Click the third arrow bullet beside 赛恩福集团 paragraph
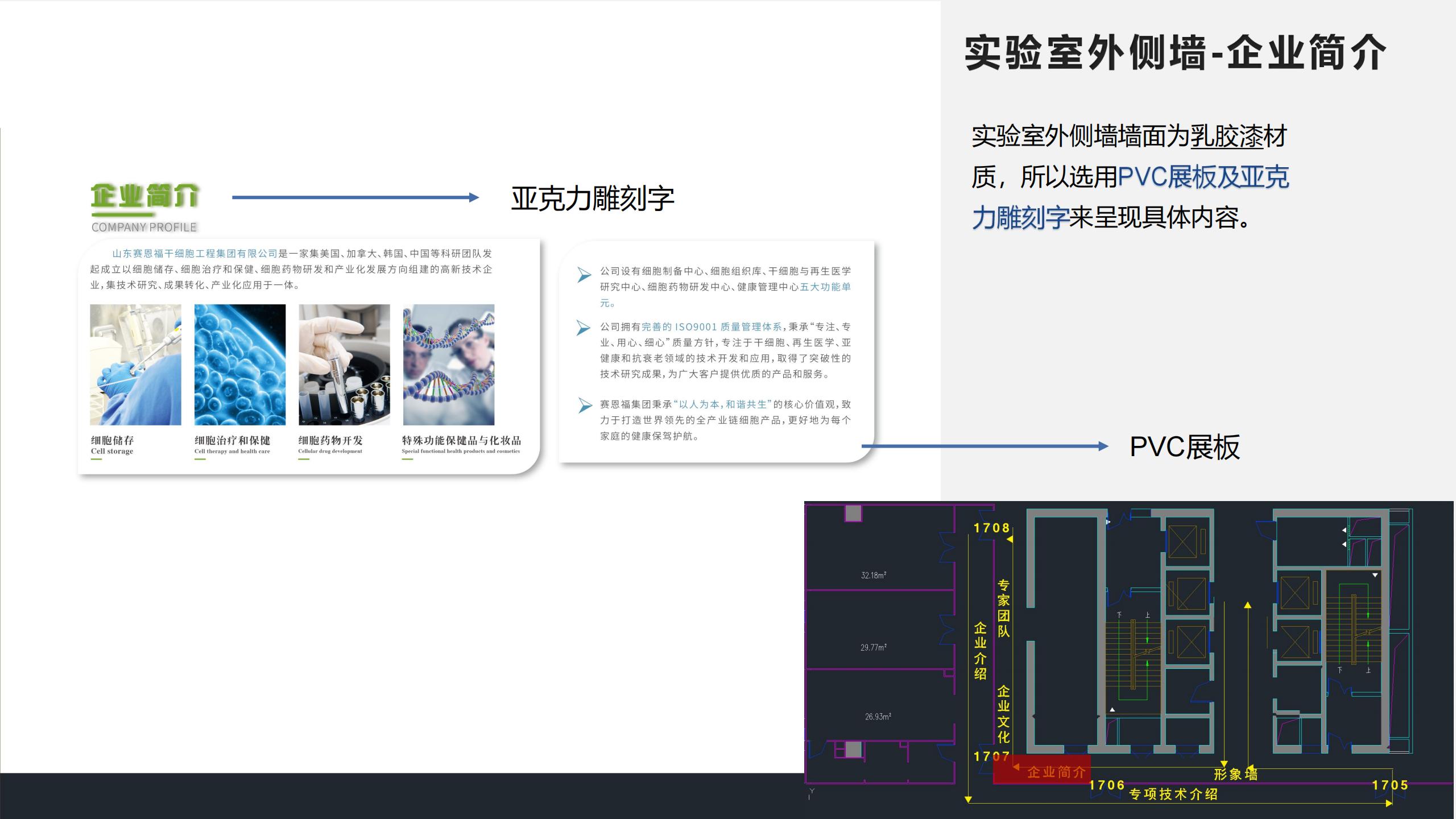The image size is (1456, 819). [585, 405]
